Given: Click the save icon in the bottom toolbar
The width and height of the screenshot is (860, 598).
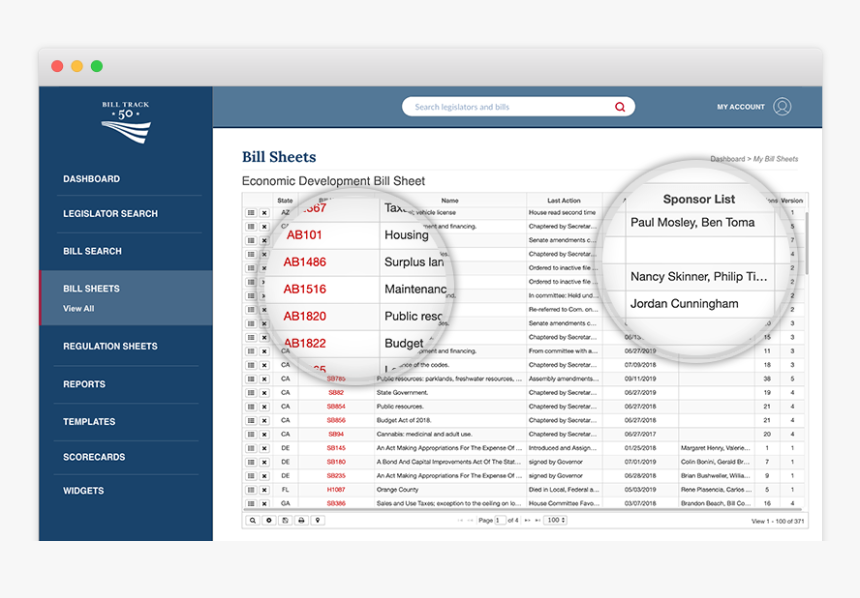Looking at the screenshot, I should pyautogui.click(x=285, y=520).
